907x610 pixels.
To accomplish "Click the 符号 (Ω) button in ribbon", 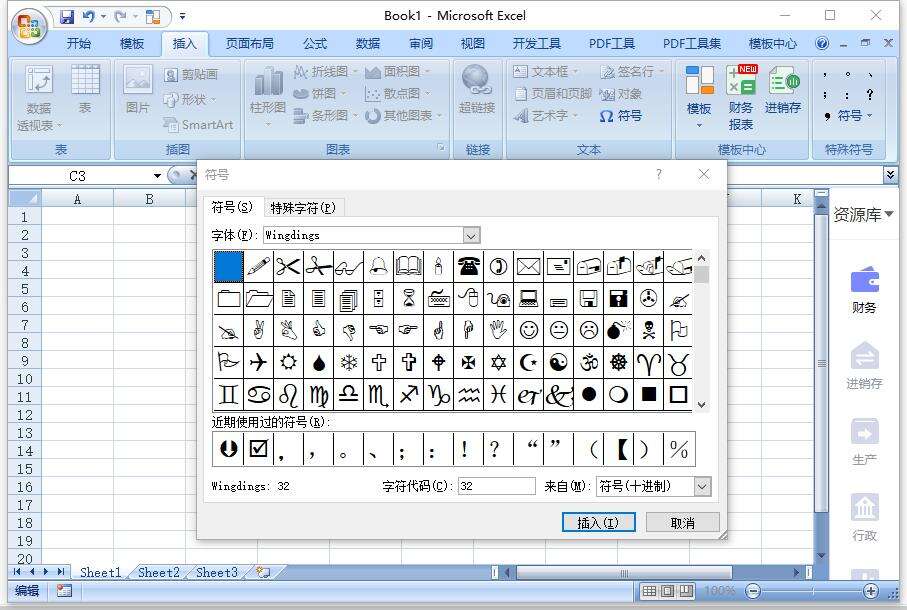I will (x=621, y=116).
